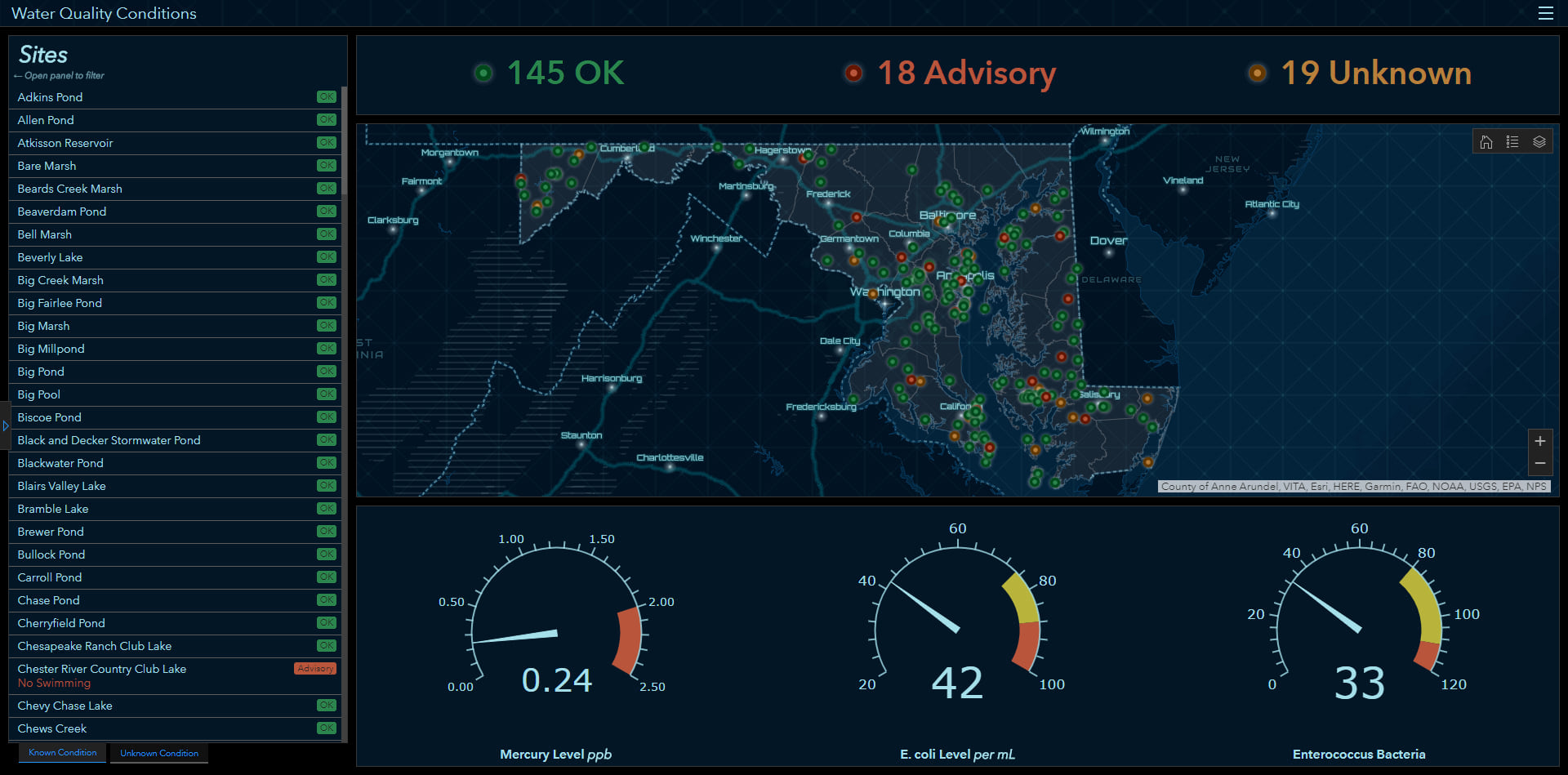Click the green OK status dot icon
The height and width of the screenshot is (775, 1568).
click(x=483, y=73)
